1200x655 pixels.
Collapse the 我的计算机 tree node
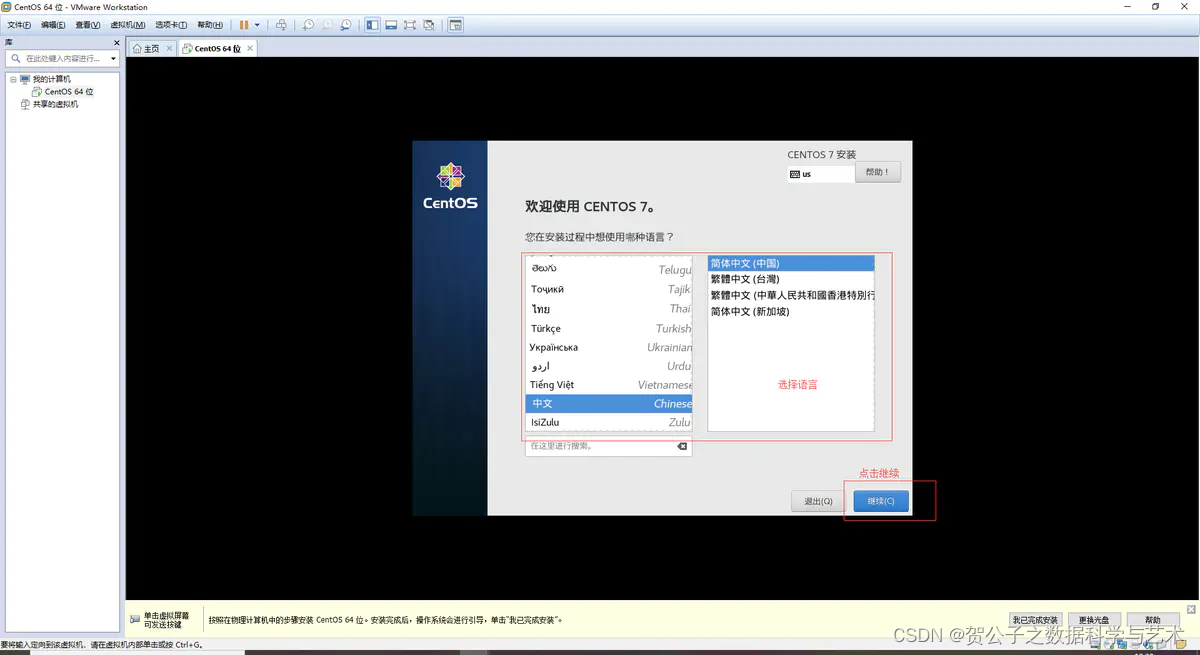13,79
